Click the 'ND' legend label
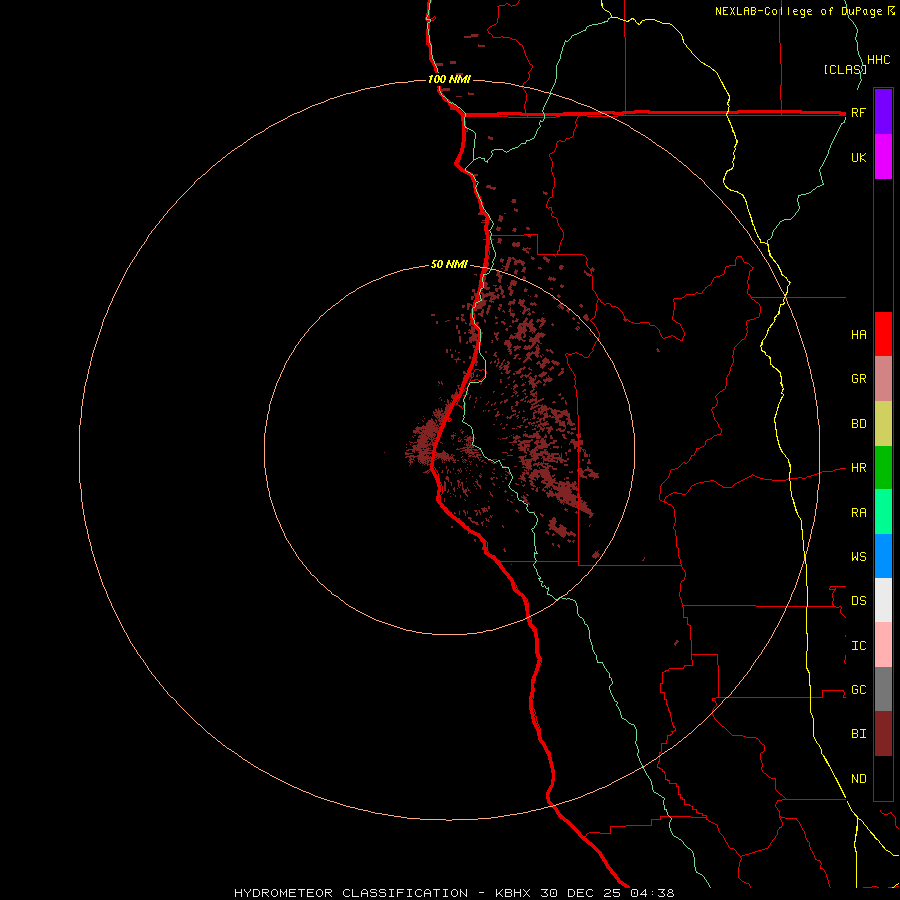 click(x=858, y=778)
